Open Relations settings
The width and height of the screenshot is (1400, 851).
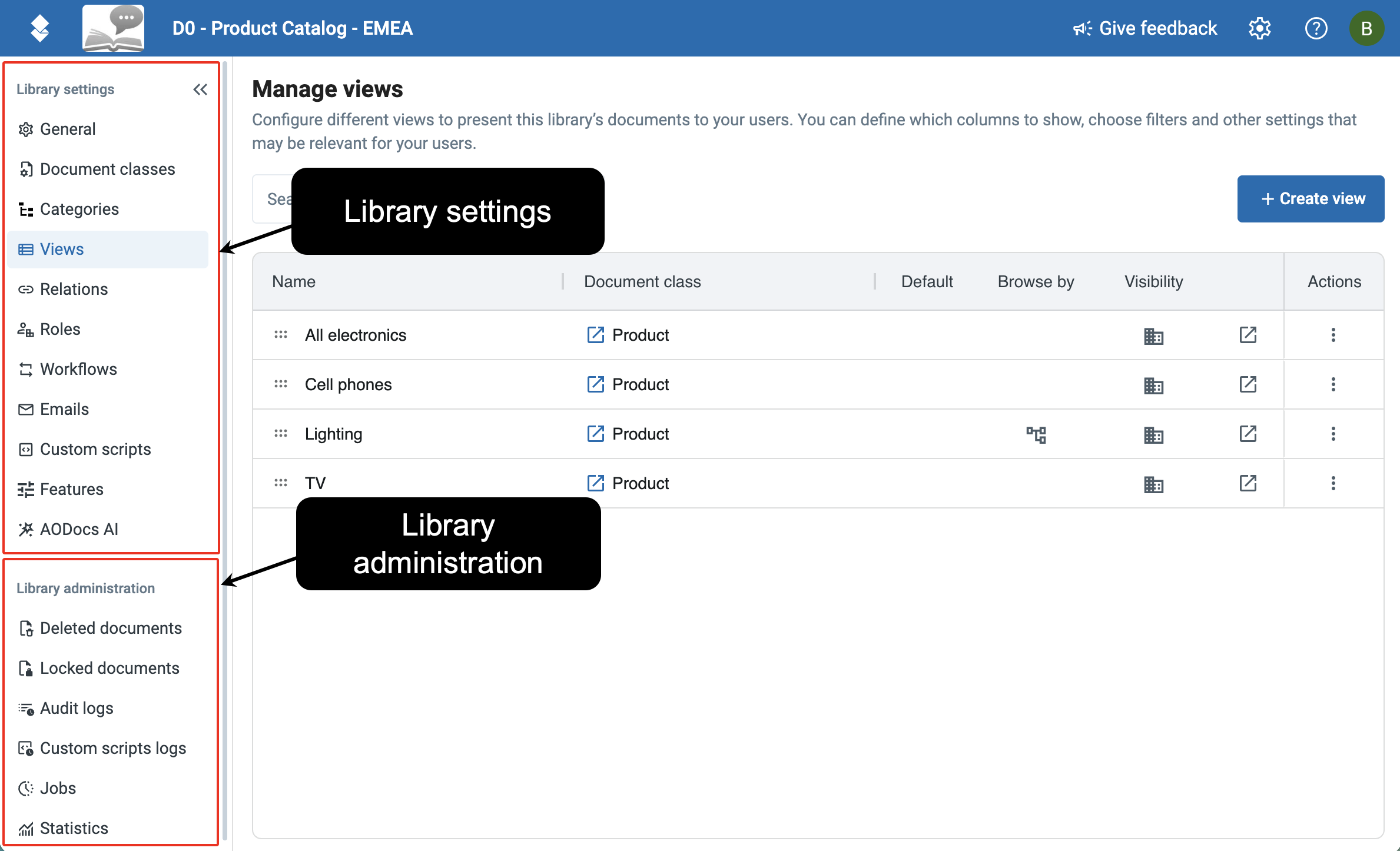(108, 289)
